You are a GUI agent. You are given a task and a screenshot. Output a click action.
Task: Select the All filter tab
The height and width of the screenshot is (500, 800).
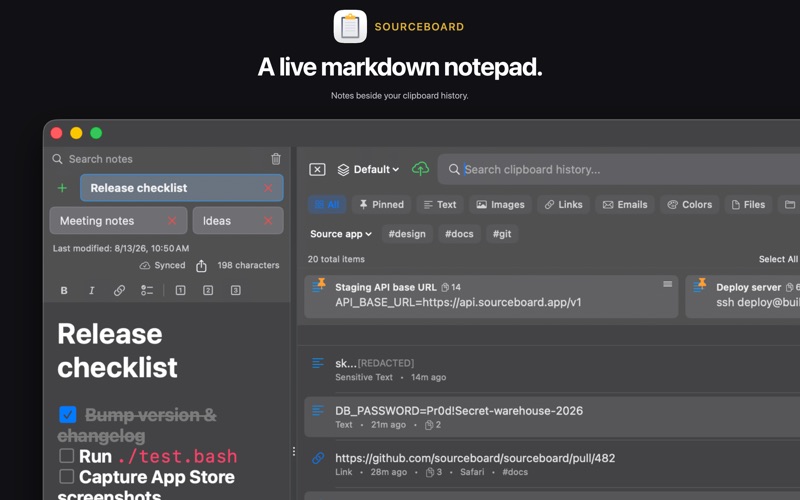tap(327, 205)
